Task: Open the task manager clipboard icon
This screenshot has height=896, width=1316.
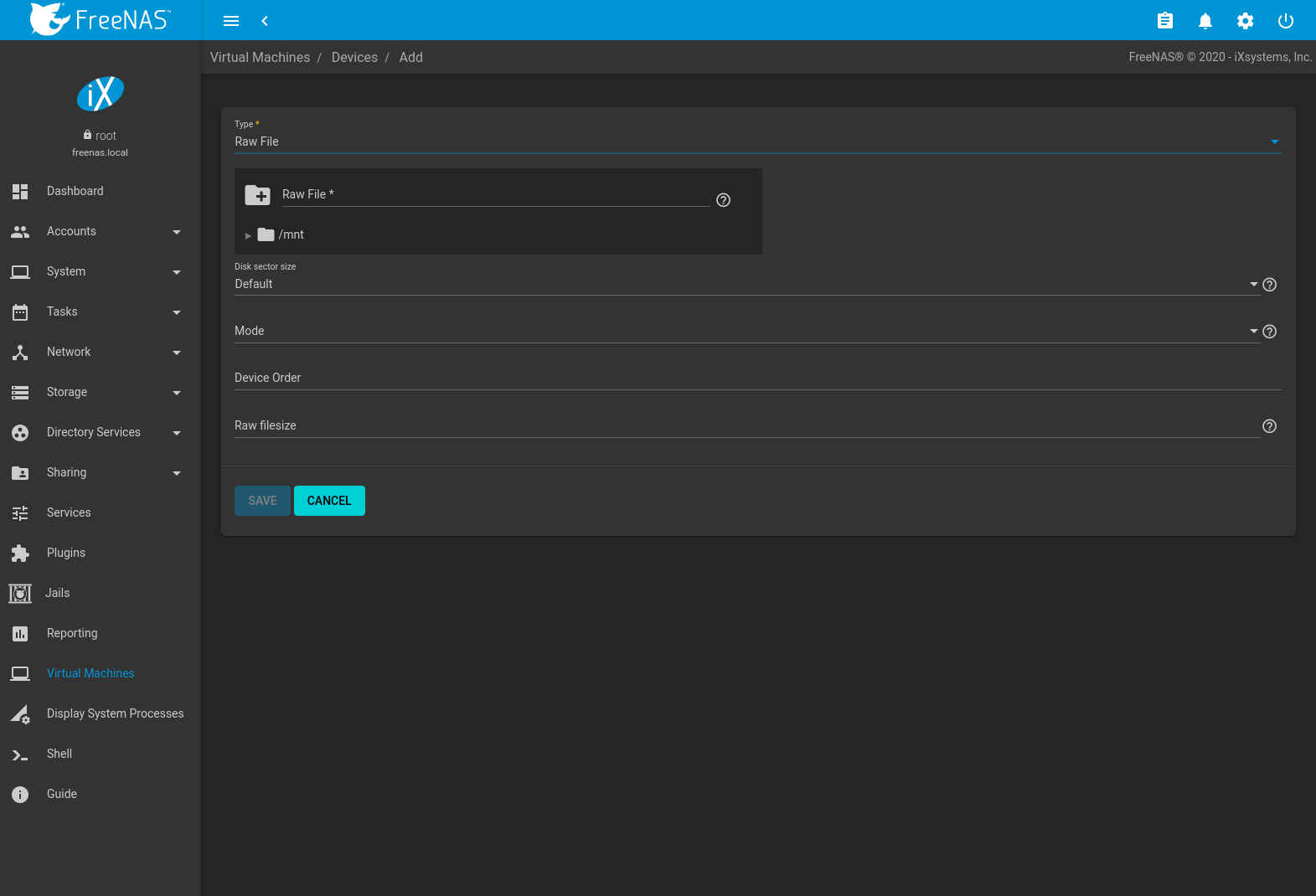Action: [1164, 21]
